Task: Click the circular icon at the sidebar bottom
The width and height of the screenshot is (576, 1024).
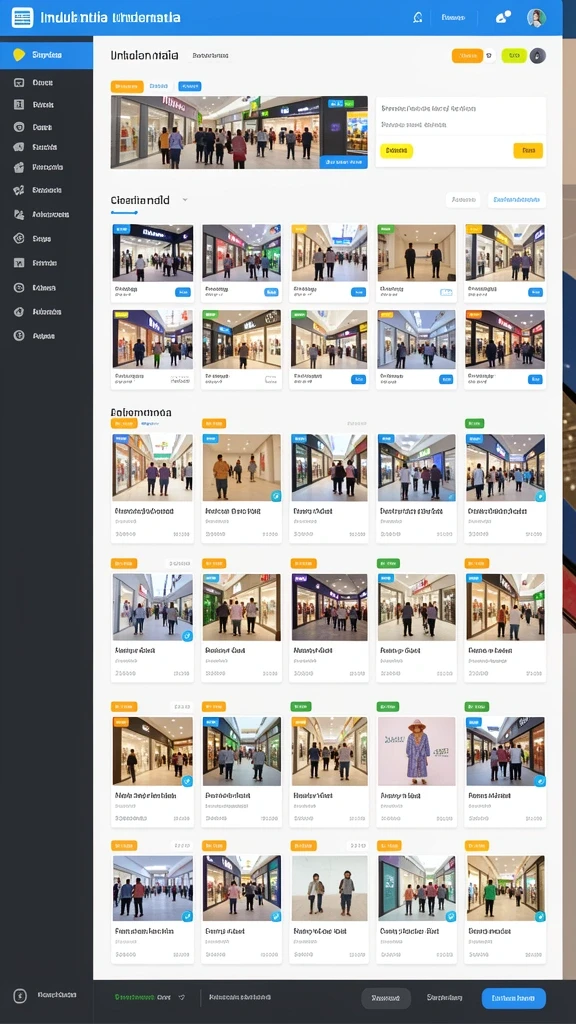Action: tap(20, 996)
